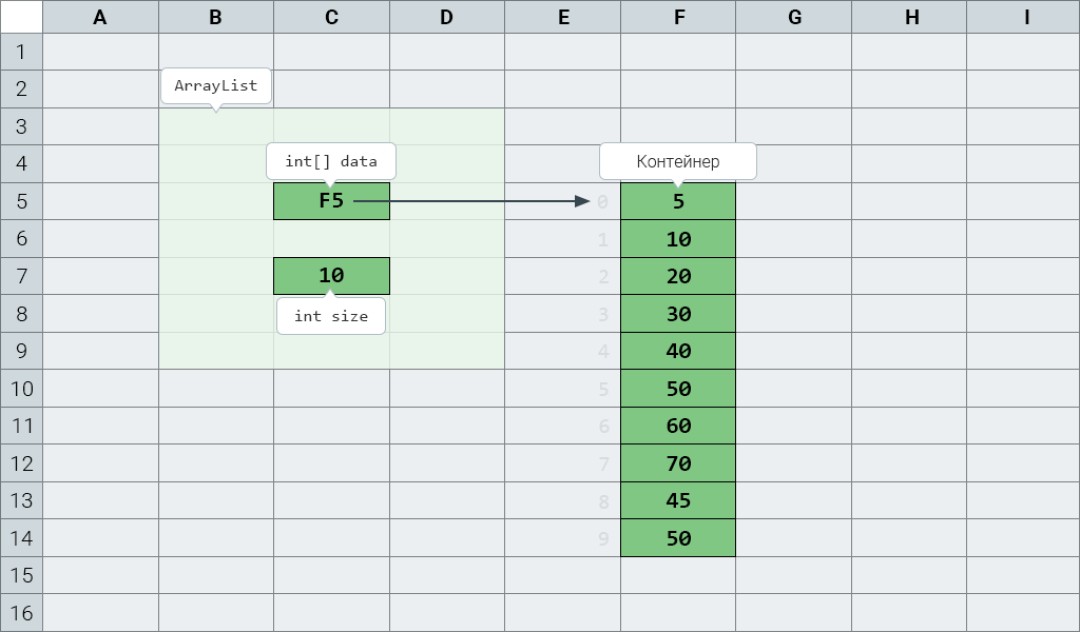The width and height of the screenshot is (1080, 632).
Task: Select column F header
Action: click(678, 17)
